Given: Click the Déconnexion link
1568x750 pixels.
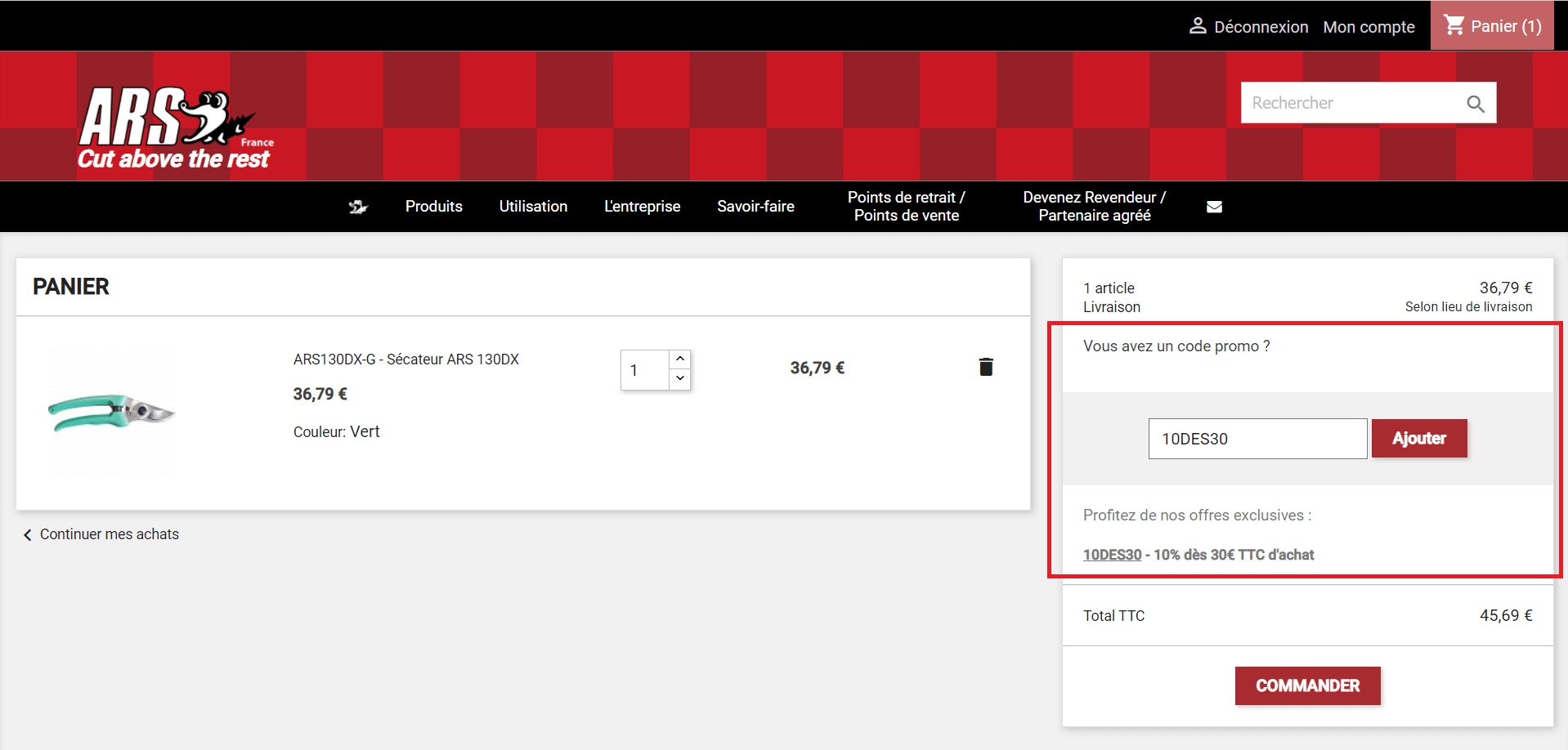Looking at the screenshot, I should pyautogui.click(x=1261, y=27).
